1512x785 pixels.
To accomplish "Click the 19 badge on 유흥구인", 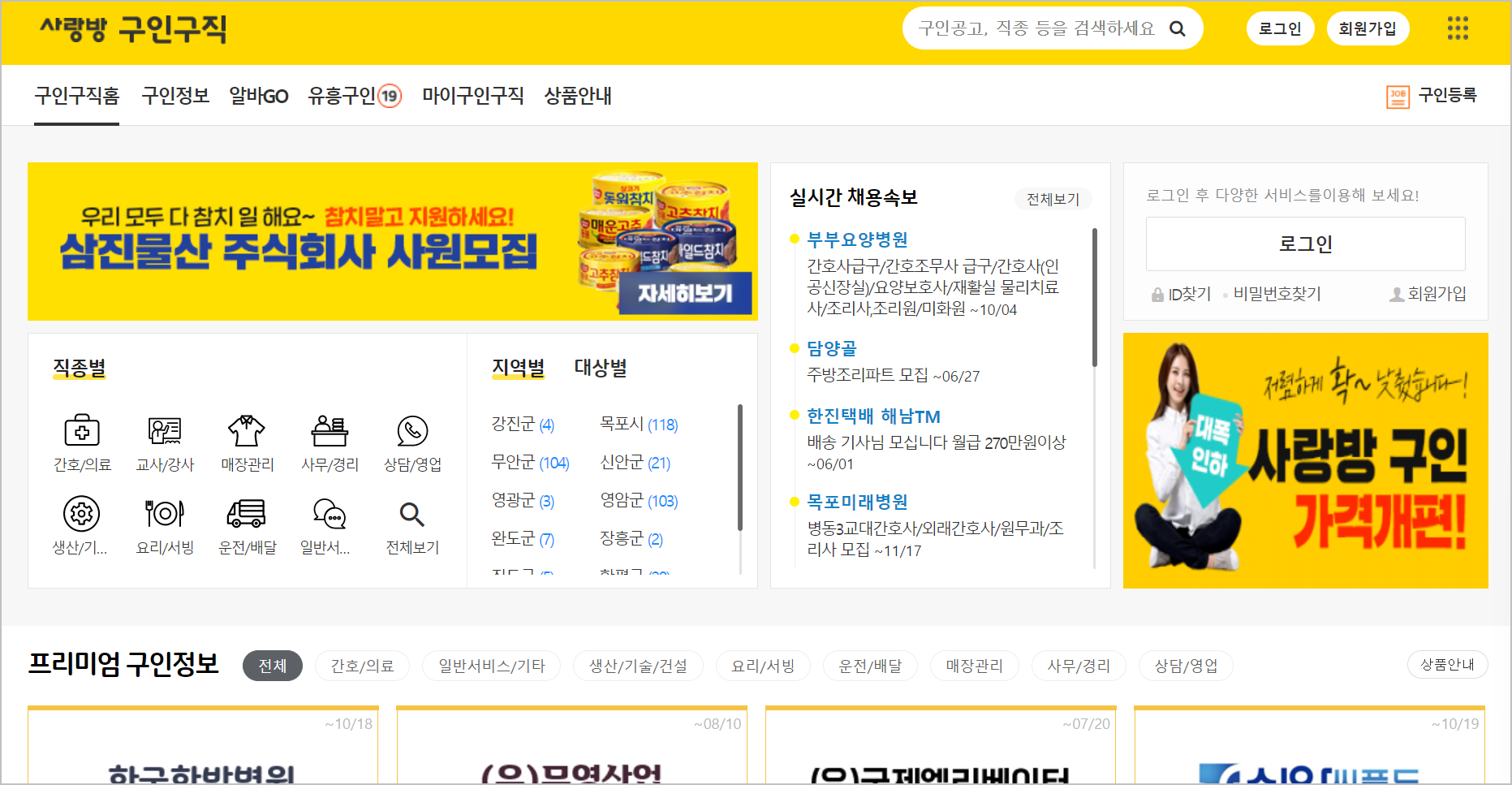I will [x=390, y=96].
